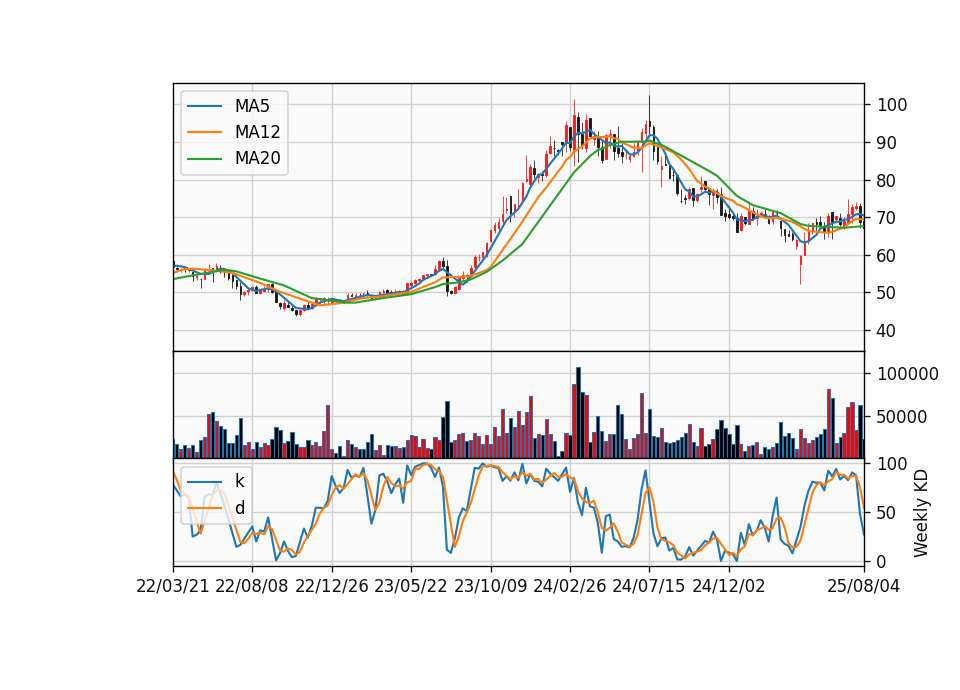The height and width of the screenshot is (690, 960).
Task: Click the 23/10/09 date tick label
Action: (490, 586)
